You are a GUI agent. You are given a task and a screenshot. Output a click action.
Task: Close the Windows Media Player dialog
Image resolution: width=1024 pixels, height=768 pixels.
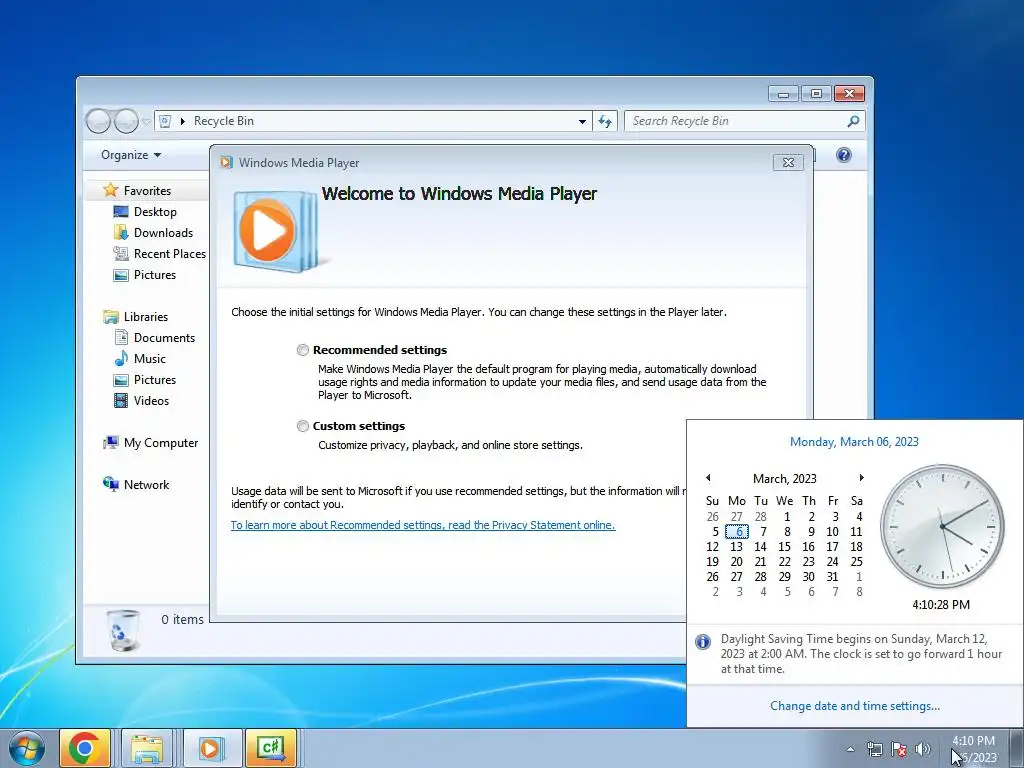coord(788,163)
